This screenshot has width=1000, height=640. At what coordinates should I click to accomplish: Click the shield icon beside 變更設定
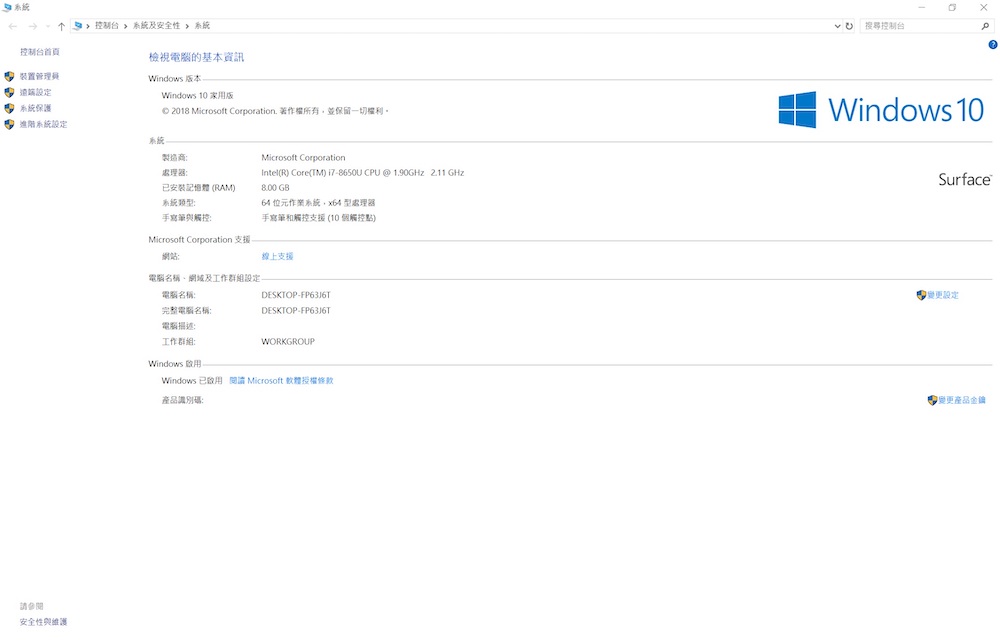coord(921,295)
